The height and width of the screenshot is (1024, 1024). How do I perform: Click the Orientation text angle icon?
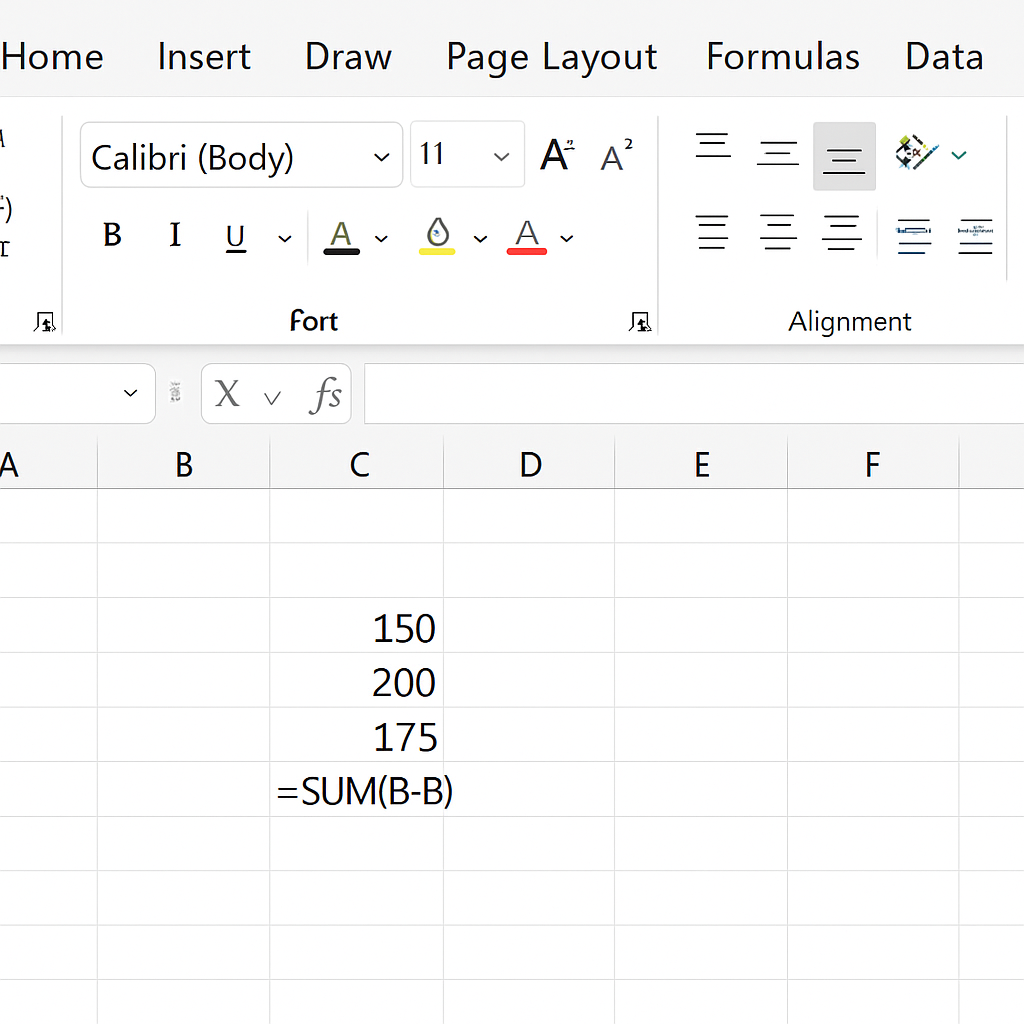pyautogui.click(x=918, y=154)
